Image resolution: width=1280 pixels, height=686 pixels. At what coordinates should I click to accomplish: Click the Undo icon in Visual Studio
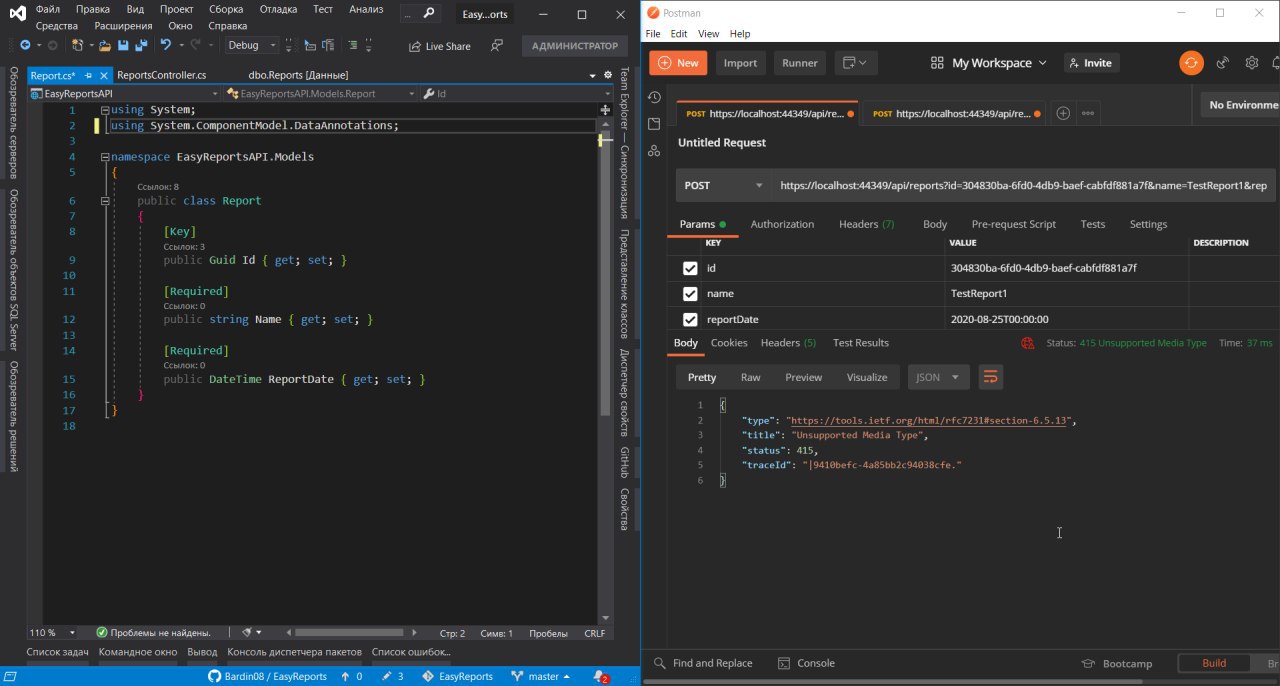click(x=166, y=46)
